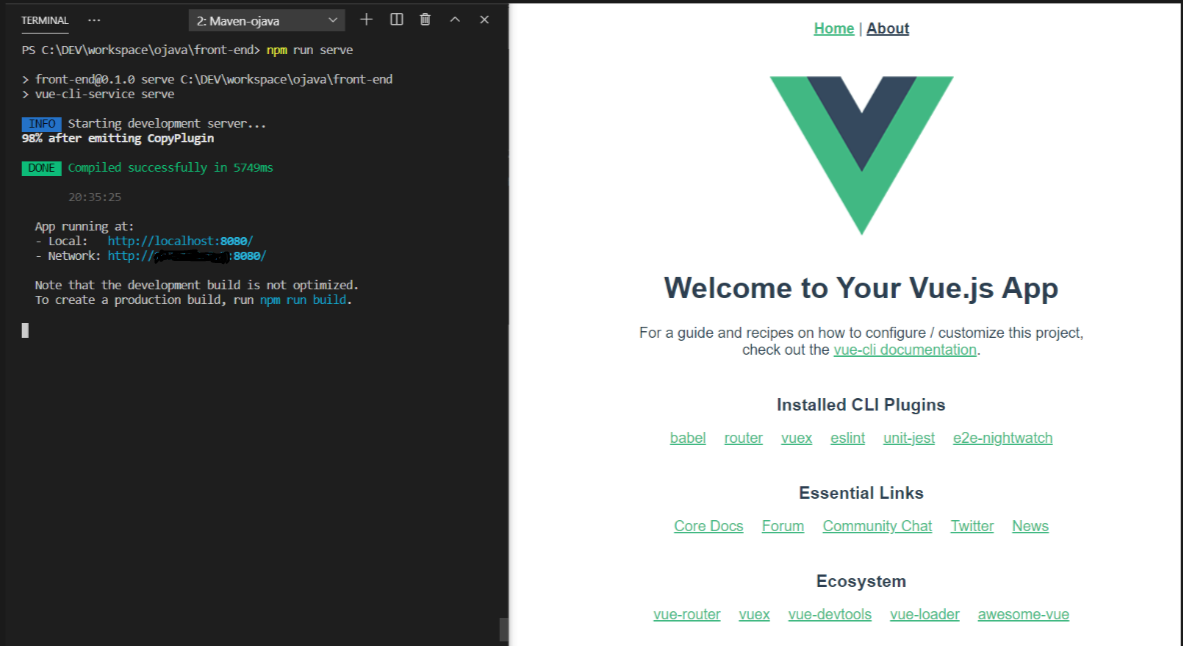
Task: Open the Network URL in terminal
Action: (x=187, y=256)
